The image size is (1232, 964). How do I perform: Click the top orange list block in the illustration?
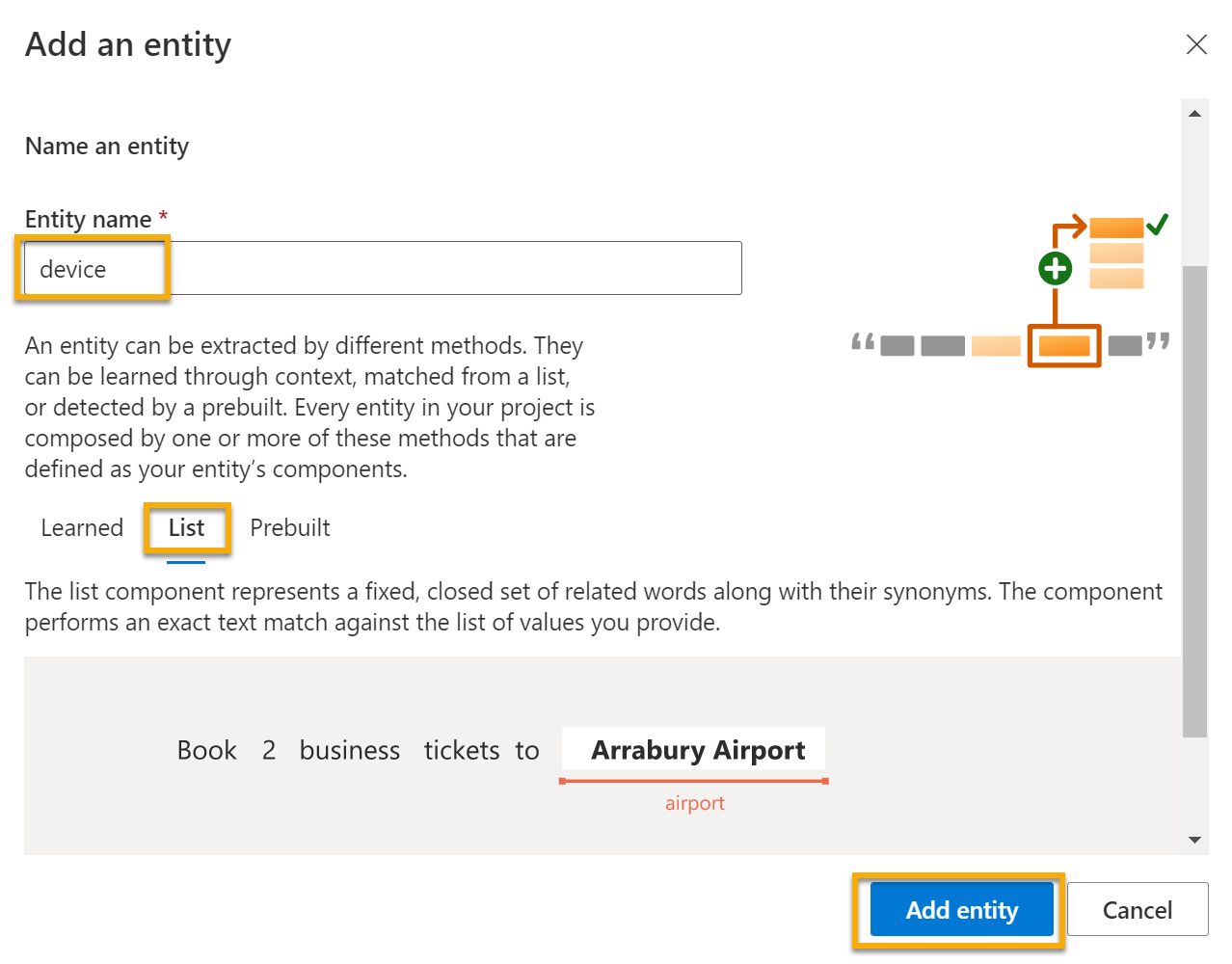(x=1116, y=228)
